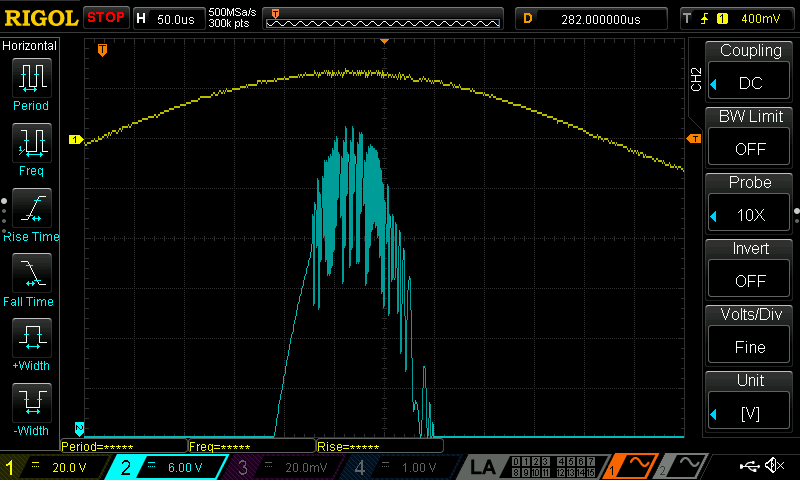Open the Unit [V] selector
The height and width of the screenshot is (480, 800).
click(x=749, y=413)
